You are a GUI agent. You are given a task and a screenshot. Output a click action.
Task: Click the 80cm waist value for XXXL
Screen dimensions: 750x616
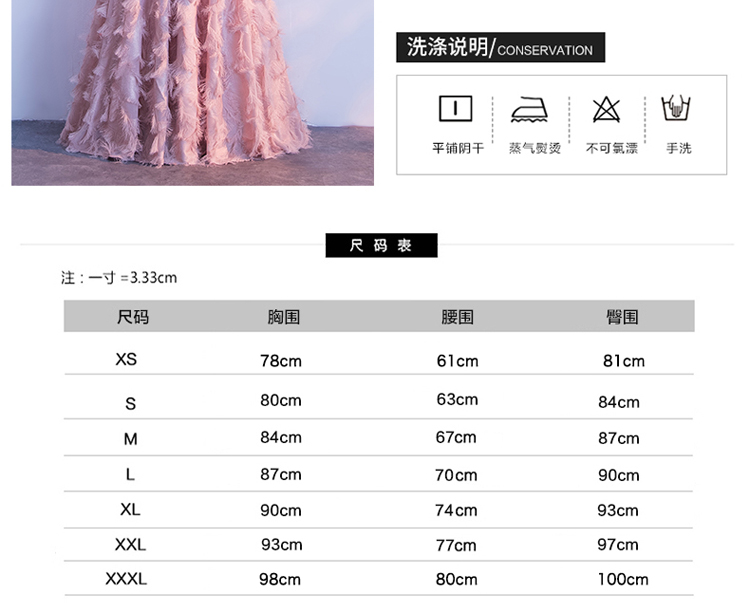pyautogui.click(x=456, y=580)
